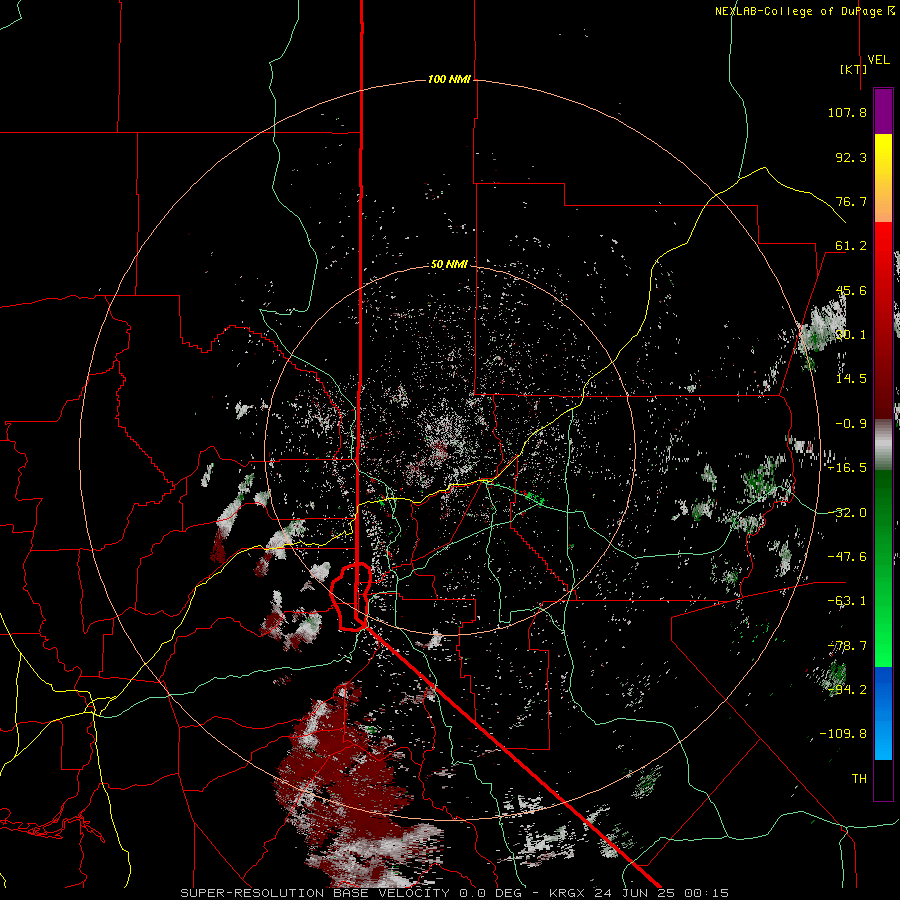Click the SUPER-RESOLUTION BASE VELOCITY caption

315,893
